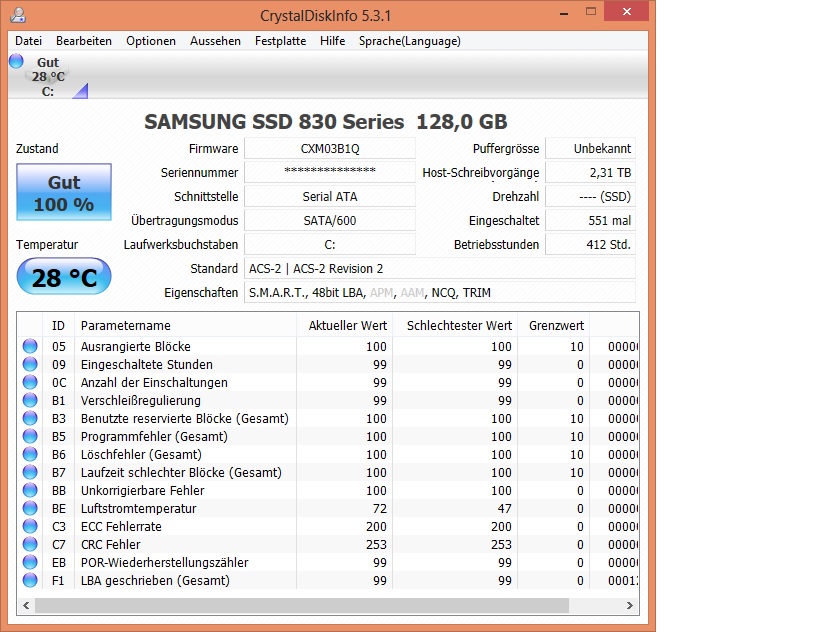Click the Betriebsstunden value 412 Std.

[x=590, y=245]
